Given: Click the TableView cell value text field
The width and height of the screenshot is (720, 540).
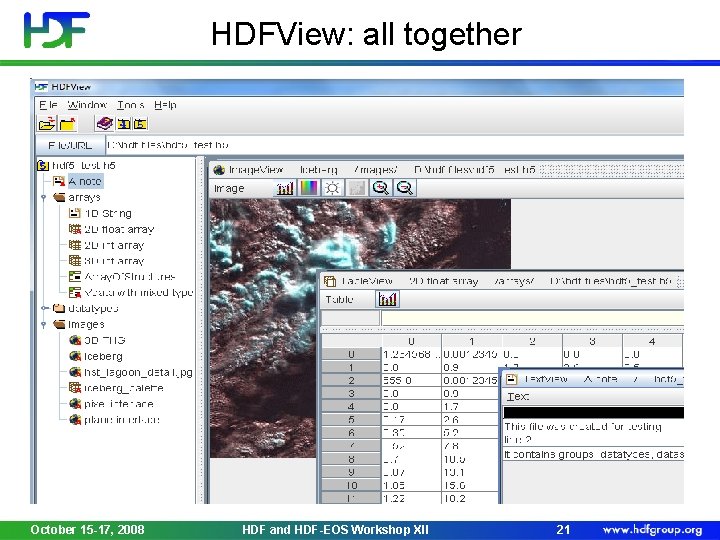Looking at the screenshot, I should click(533, 318).
